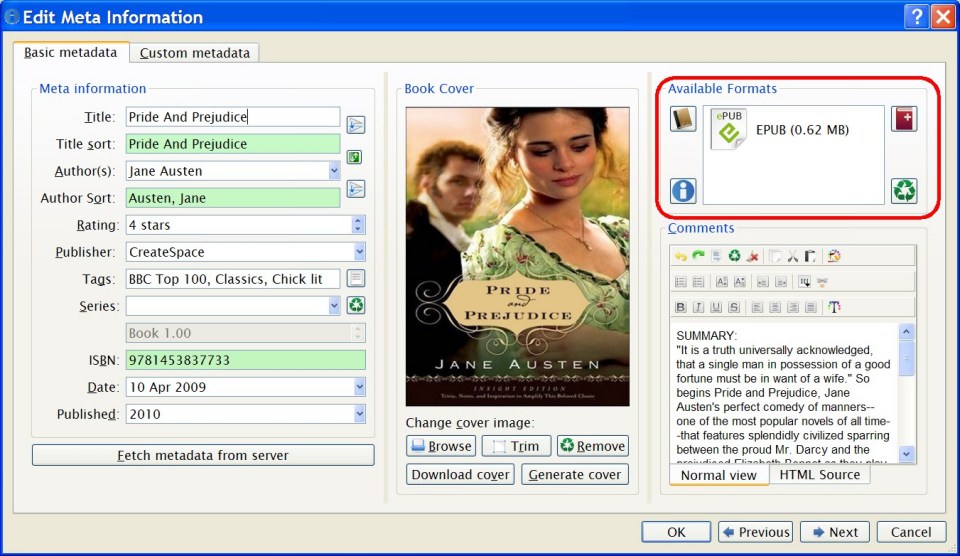The height and width of the screenshot is (556, 960).
Task: Align comment text right
Action: [x=793, y=307]
